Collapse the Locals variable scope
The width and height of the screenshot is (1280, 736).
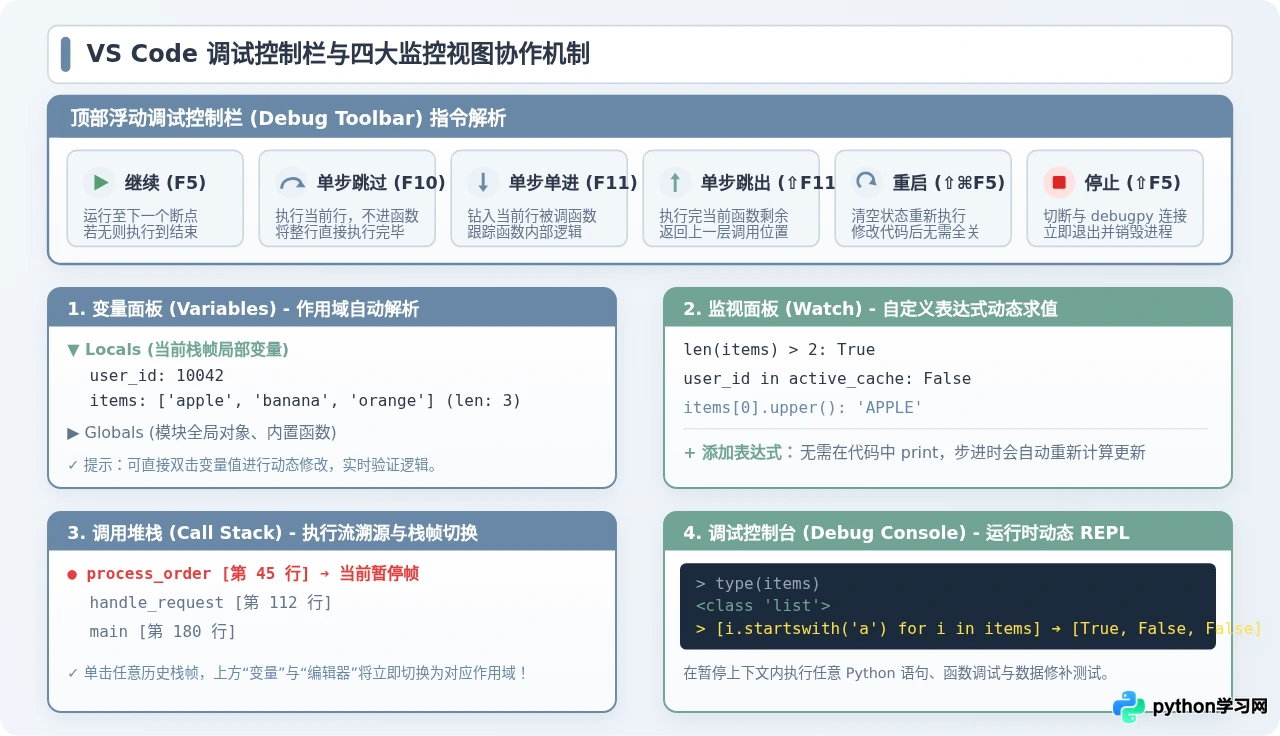point(73,349)
